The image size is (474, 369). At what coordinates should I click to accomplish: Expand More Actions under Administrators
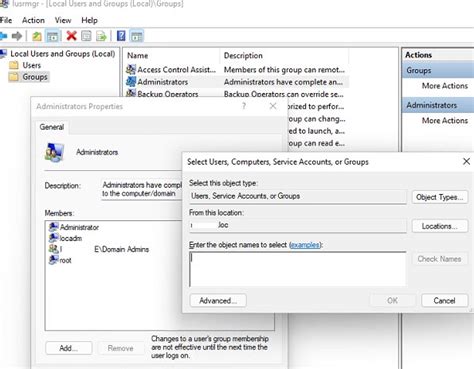(x=445, y=120)
